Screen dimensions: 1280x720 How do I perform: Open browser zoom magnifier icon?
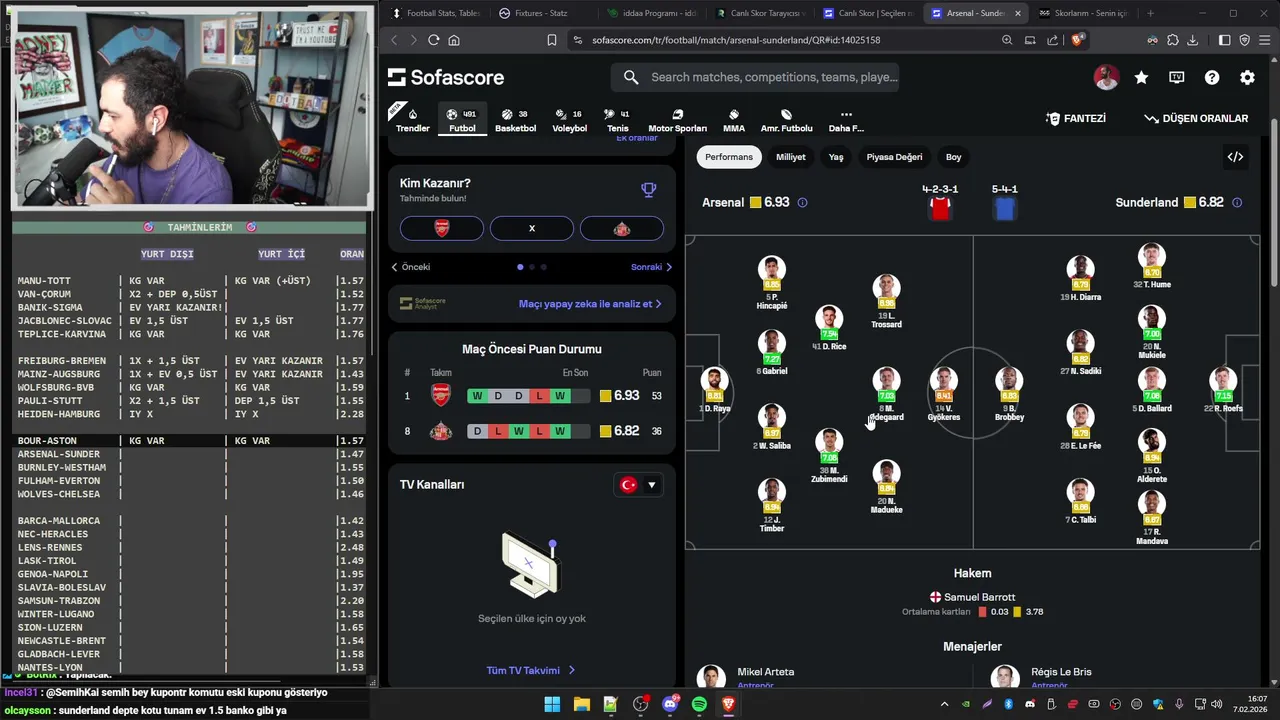click(1007, 40)
